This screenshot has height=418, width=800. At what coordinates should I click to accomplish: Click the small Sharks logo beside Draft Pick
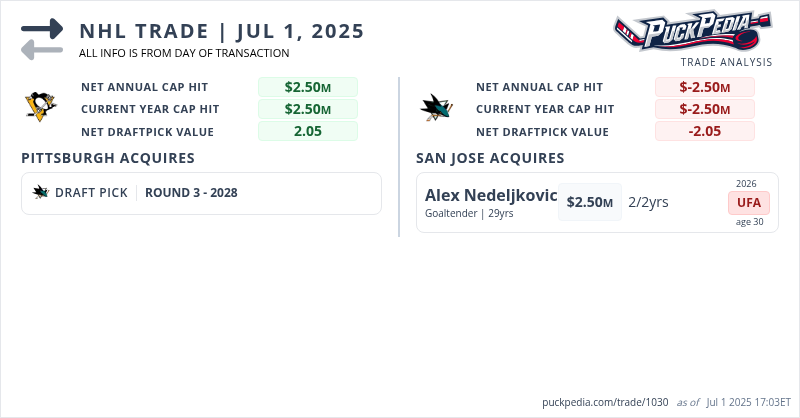(41, 193)
